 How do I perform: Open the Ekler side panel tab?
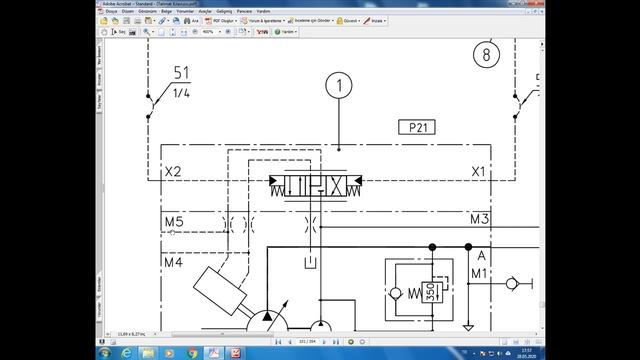click(99, 283)
